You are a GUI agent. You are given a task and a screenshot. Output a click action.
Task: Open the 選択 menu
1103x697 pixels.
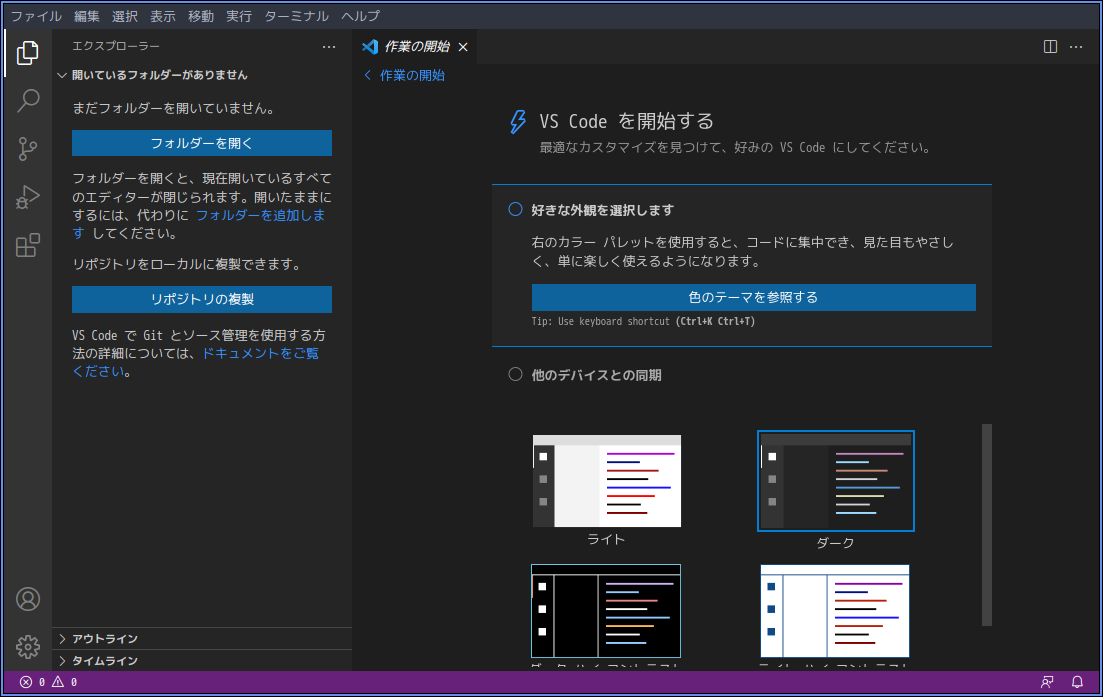pyautogui.click(x=125, y=15)
